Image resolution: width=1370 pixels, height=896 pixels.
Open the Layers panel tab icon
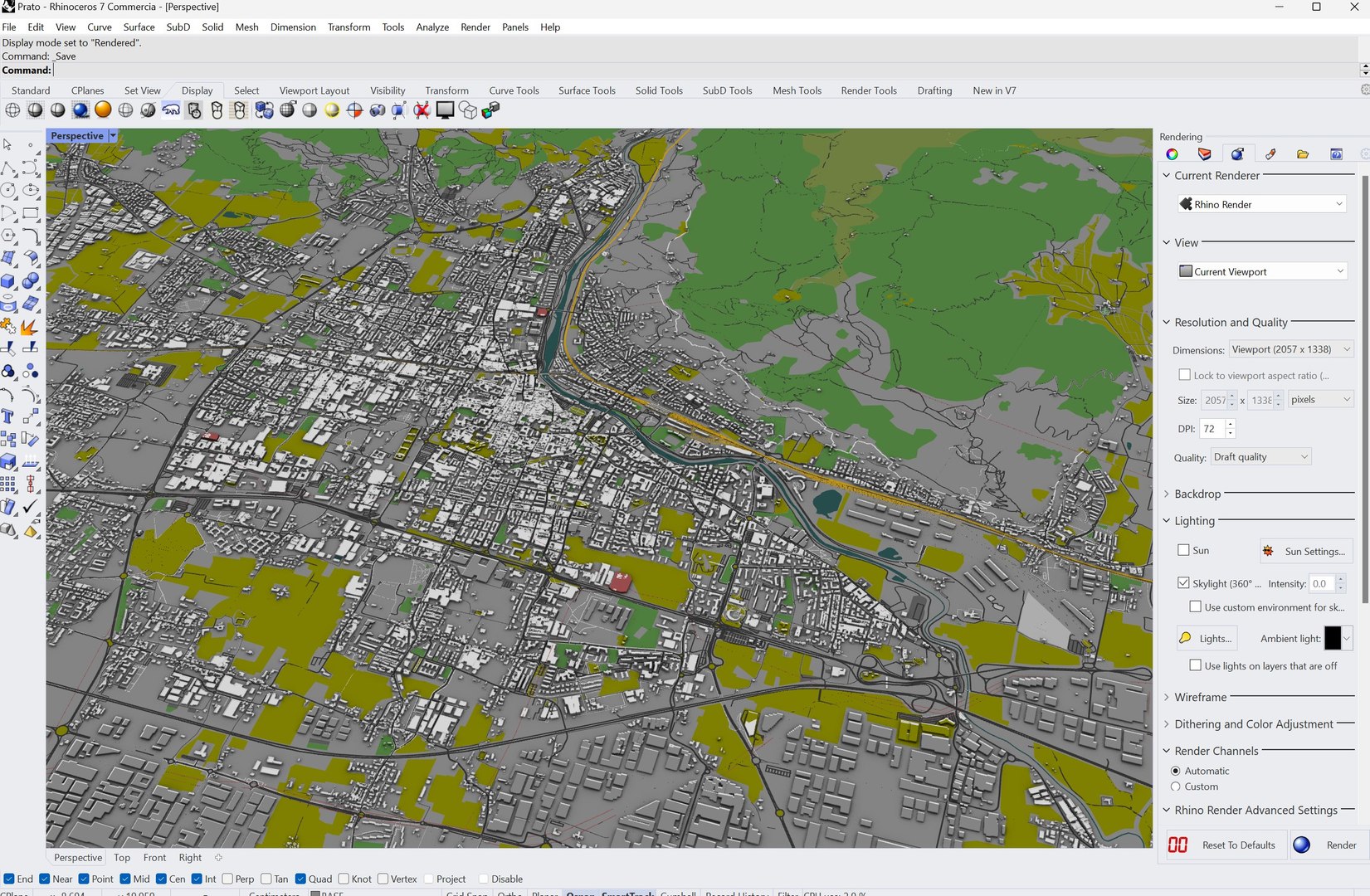coord(1205,154)
